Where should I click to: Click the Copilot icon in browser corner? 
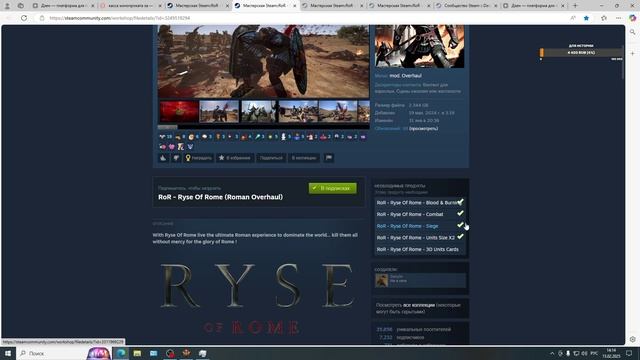[633, 18]
